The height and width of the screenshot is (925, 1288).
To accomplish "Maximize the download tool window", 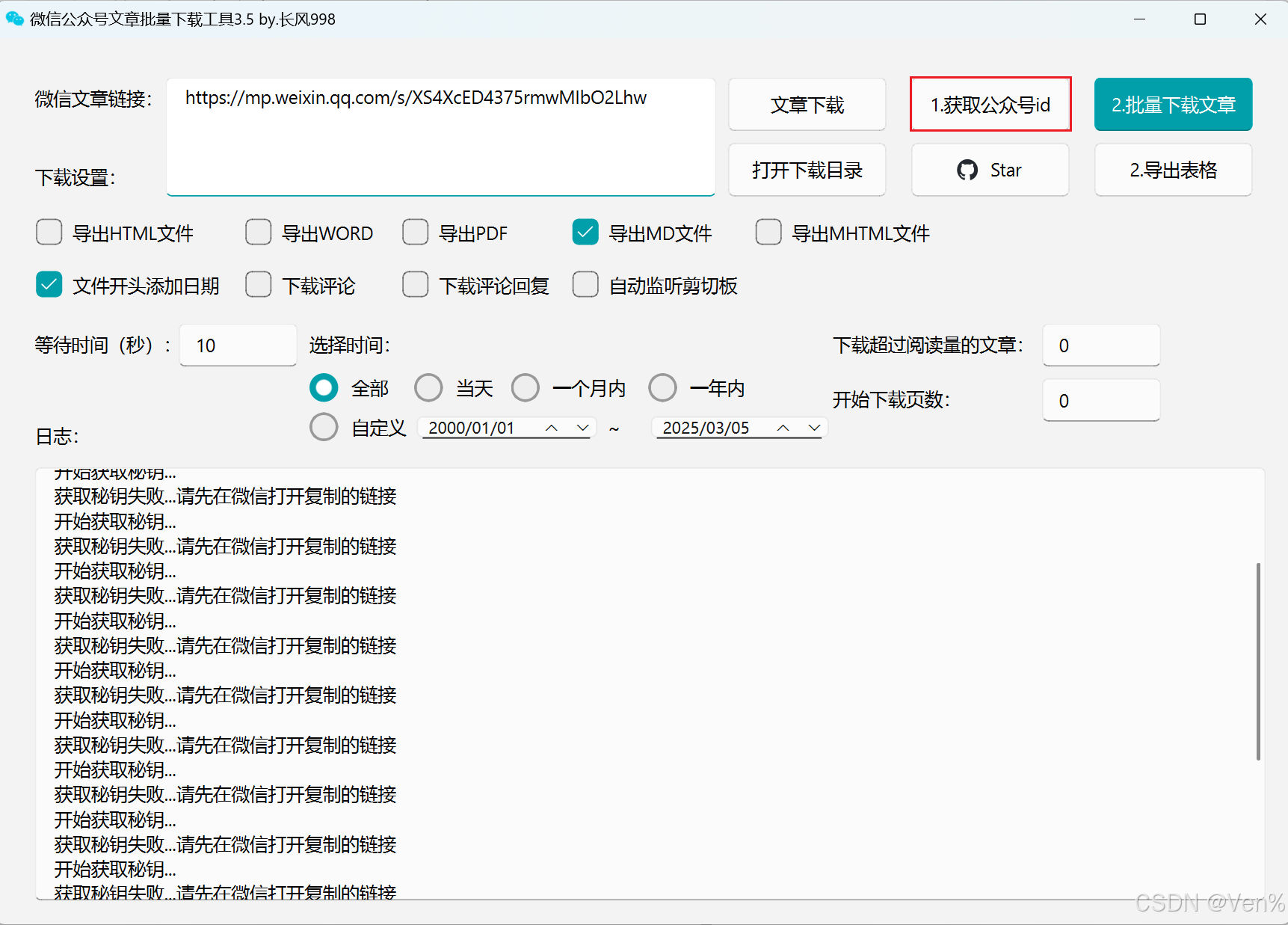I will point(1200,19).
